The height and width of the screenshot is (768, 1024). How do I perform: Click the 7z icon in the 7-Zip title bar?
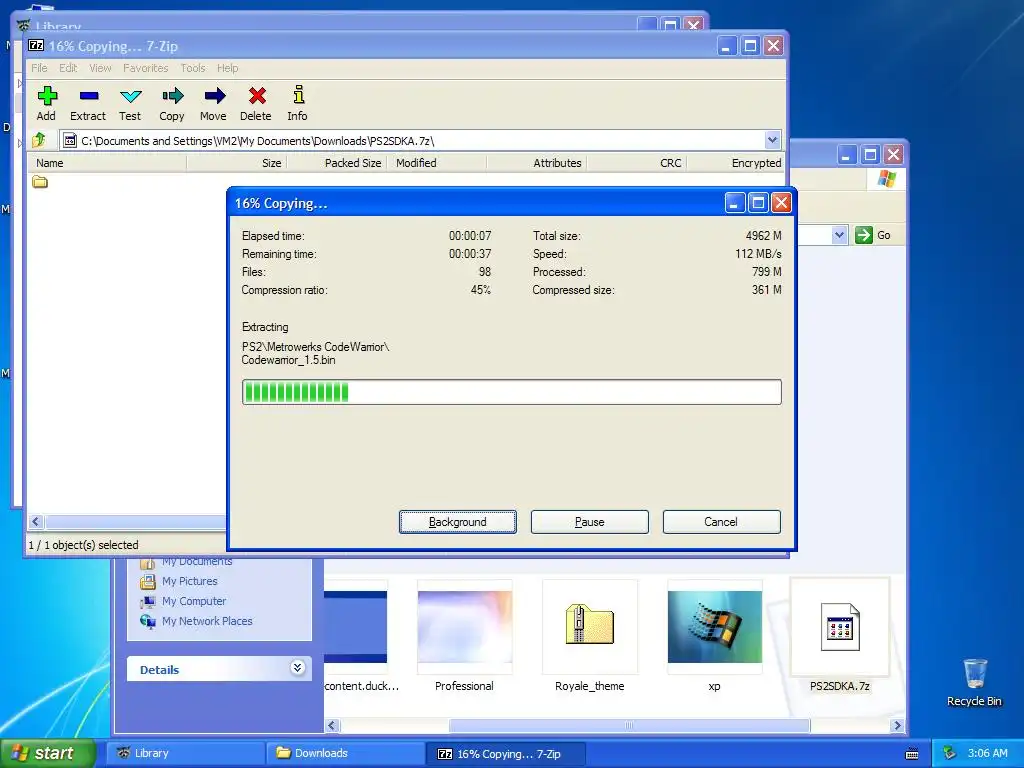37,45
